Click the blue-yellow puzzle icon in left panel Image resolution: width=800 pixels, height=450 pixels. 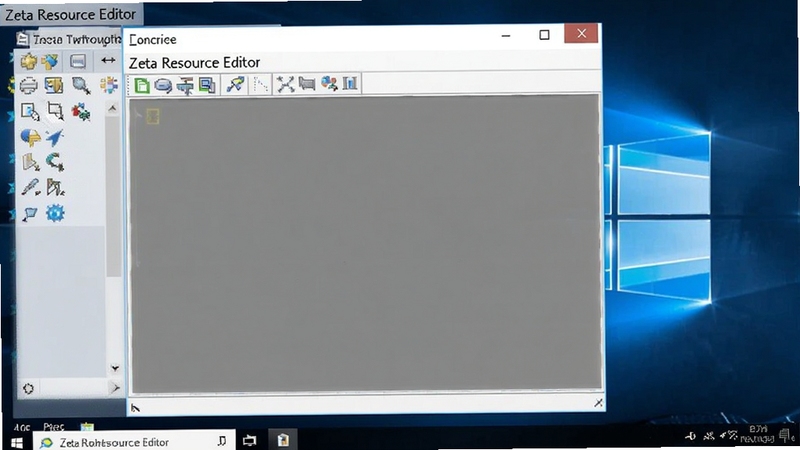[x=51, y=61]
